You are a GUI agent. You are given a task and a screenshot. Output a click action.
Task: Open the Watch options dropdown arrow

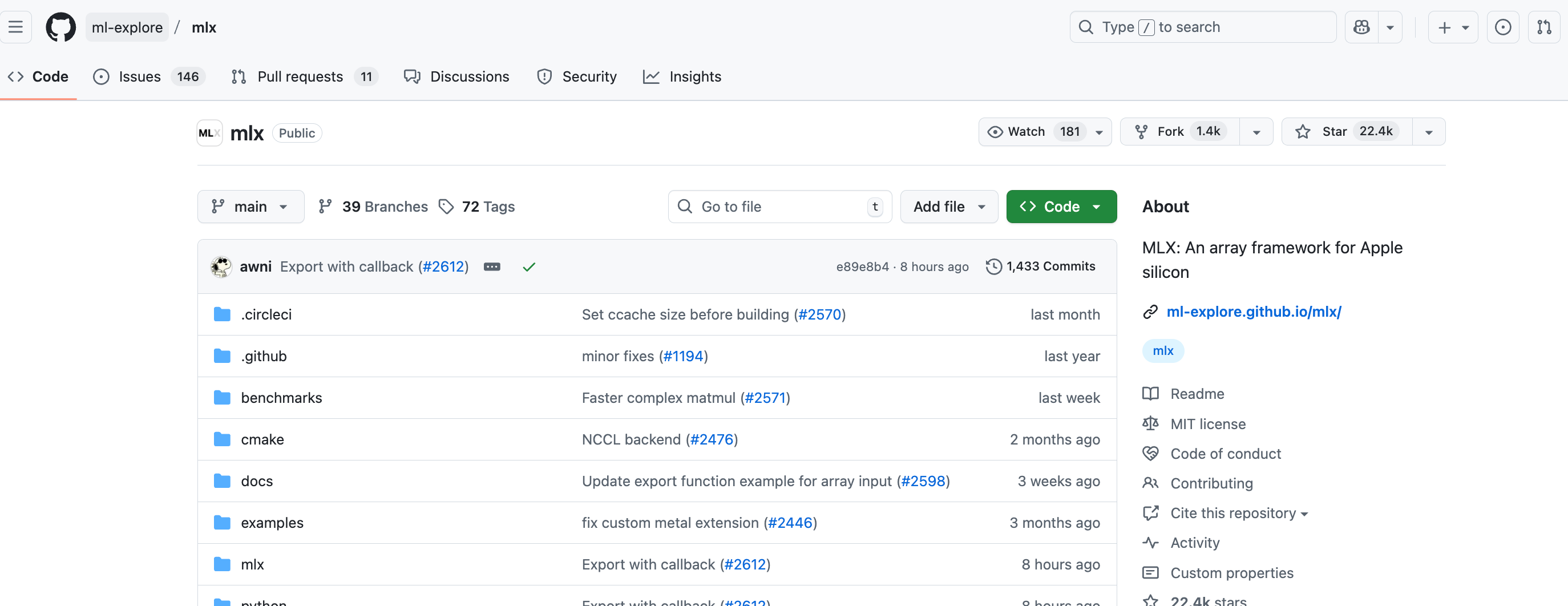click(x=1100, y=132)
